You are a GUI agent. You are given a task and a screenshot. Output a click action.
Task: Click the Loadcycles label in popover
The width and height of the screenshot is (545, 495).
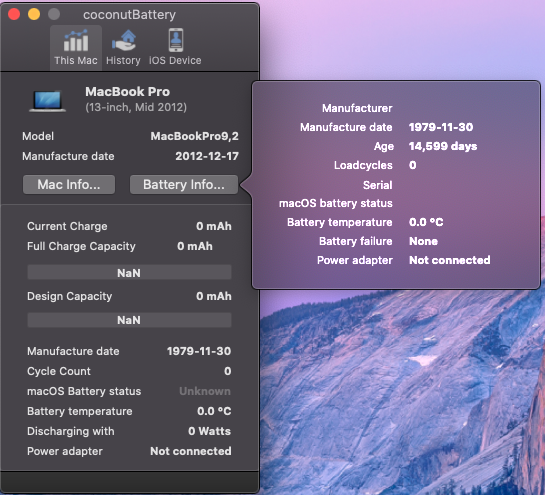coord(363,165)
